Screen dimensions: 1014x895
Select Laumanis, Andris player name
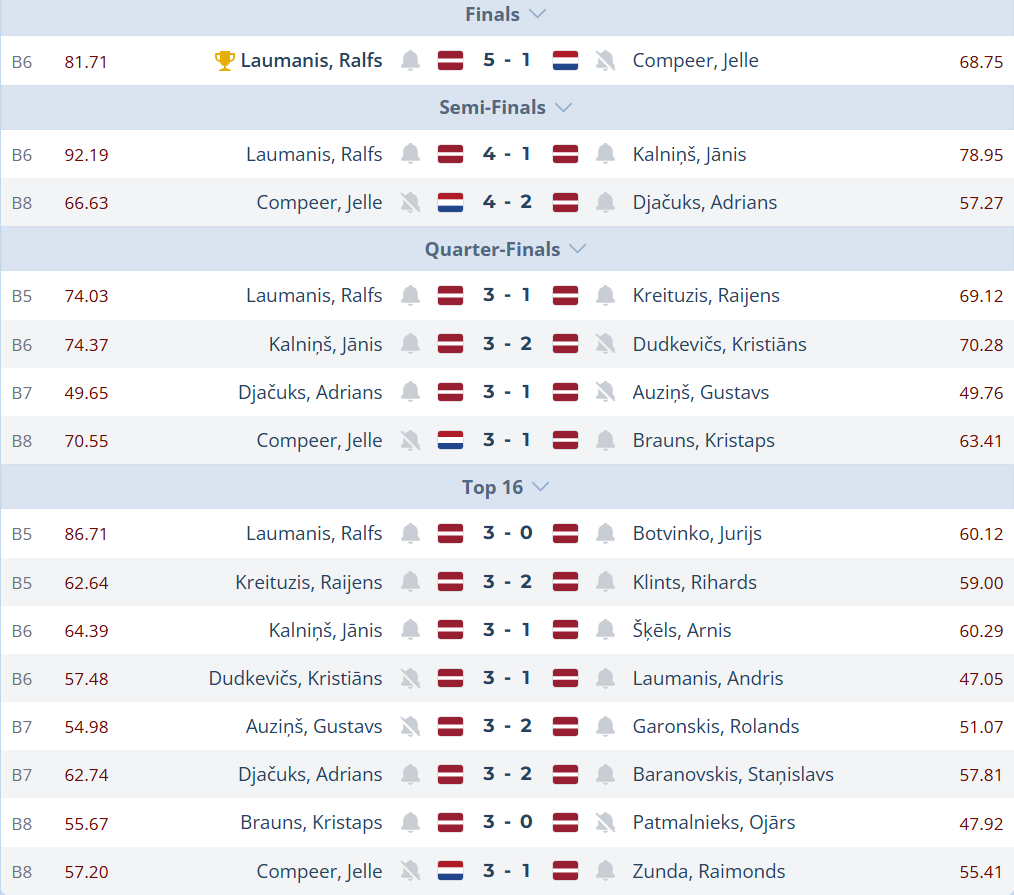pyautogui.click(x=708, y=679)
